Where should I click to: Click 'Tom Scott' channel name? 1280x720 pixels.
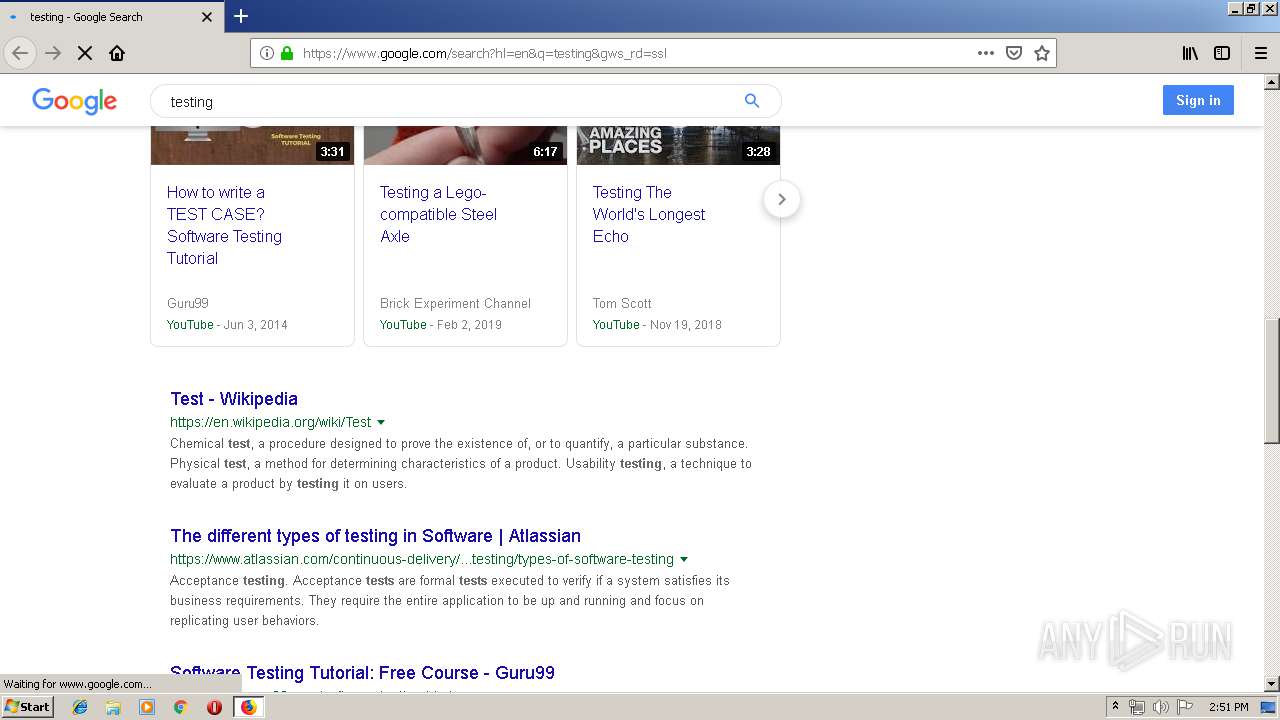click(622, 303)
